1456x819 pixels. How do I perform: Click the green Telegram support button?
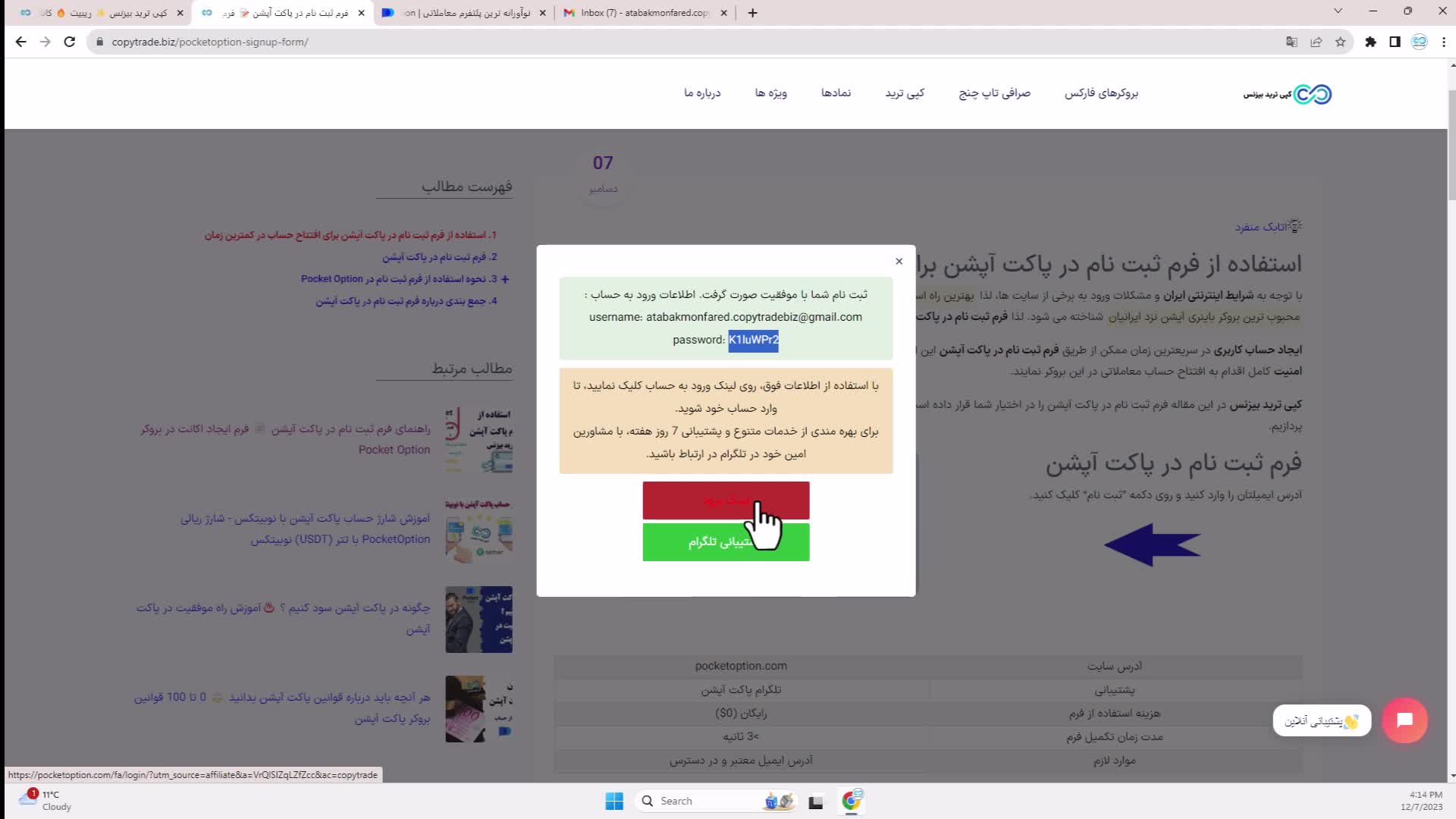(x=725, y=542)
